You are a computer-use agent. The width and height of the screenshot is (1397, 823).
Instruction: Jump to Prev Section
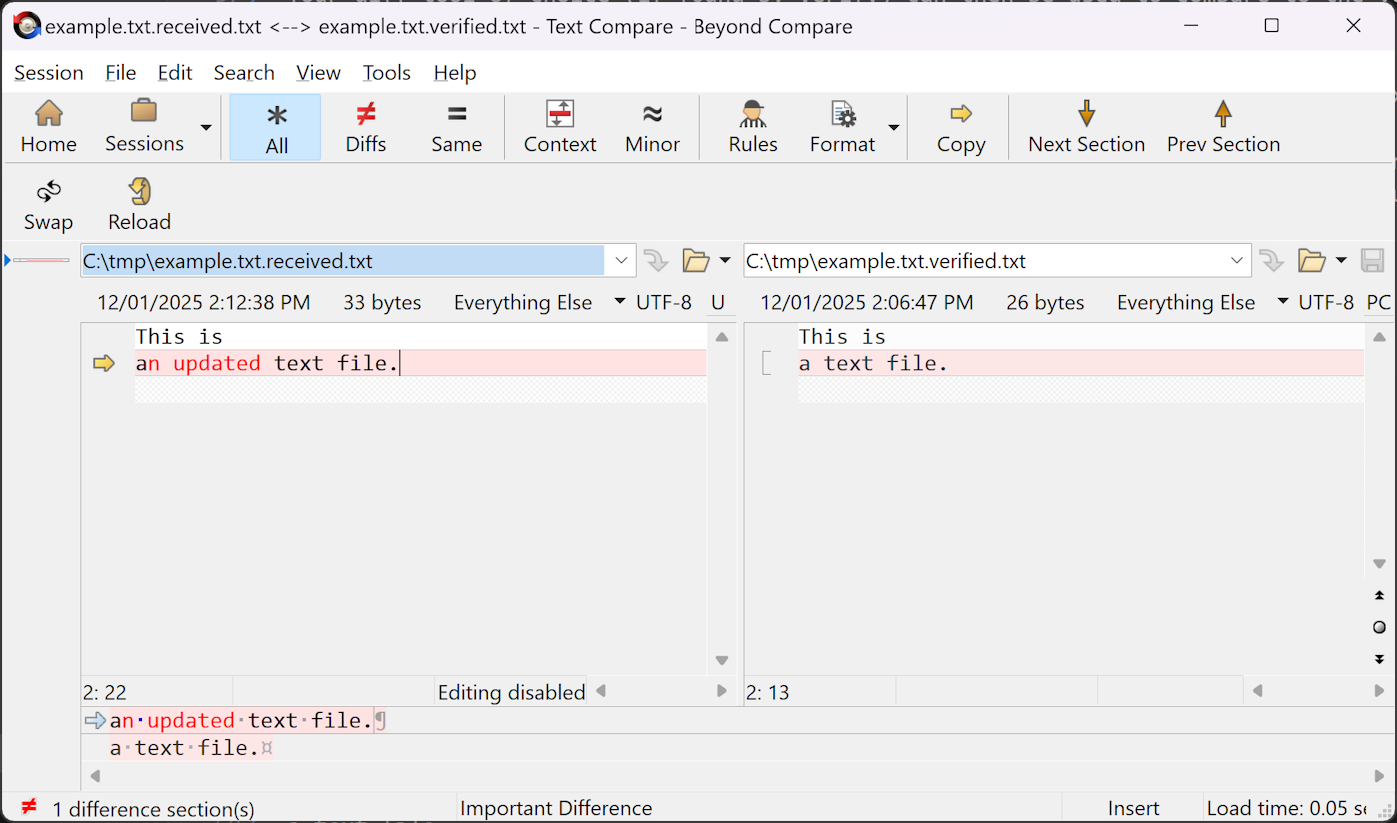point(1223,127)
